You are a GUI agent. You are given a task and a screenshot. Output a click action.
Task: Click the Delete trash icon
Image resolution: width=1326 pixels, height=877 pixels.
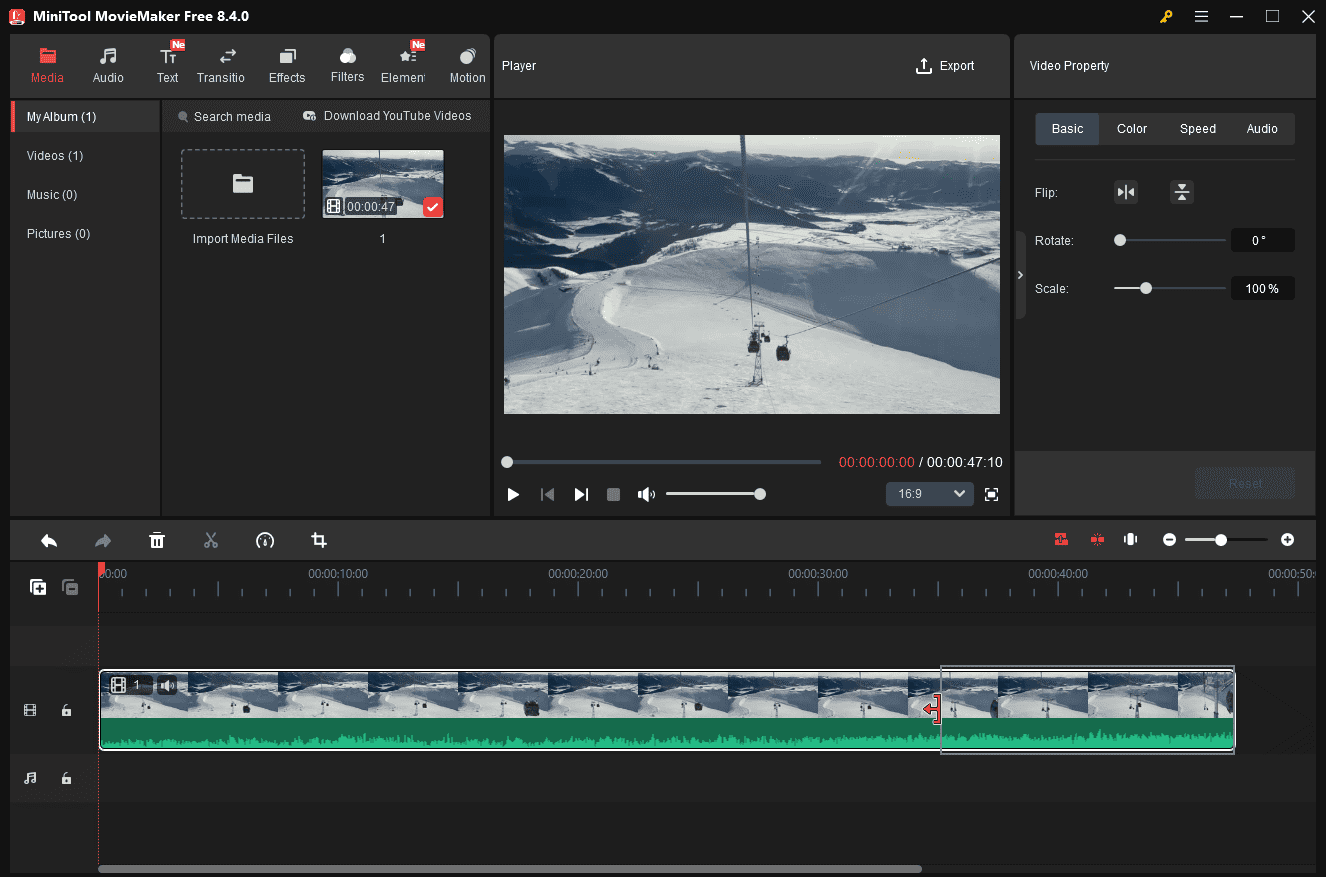click(157, 540)
